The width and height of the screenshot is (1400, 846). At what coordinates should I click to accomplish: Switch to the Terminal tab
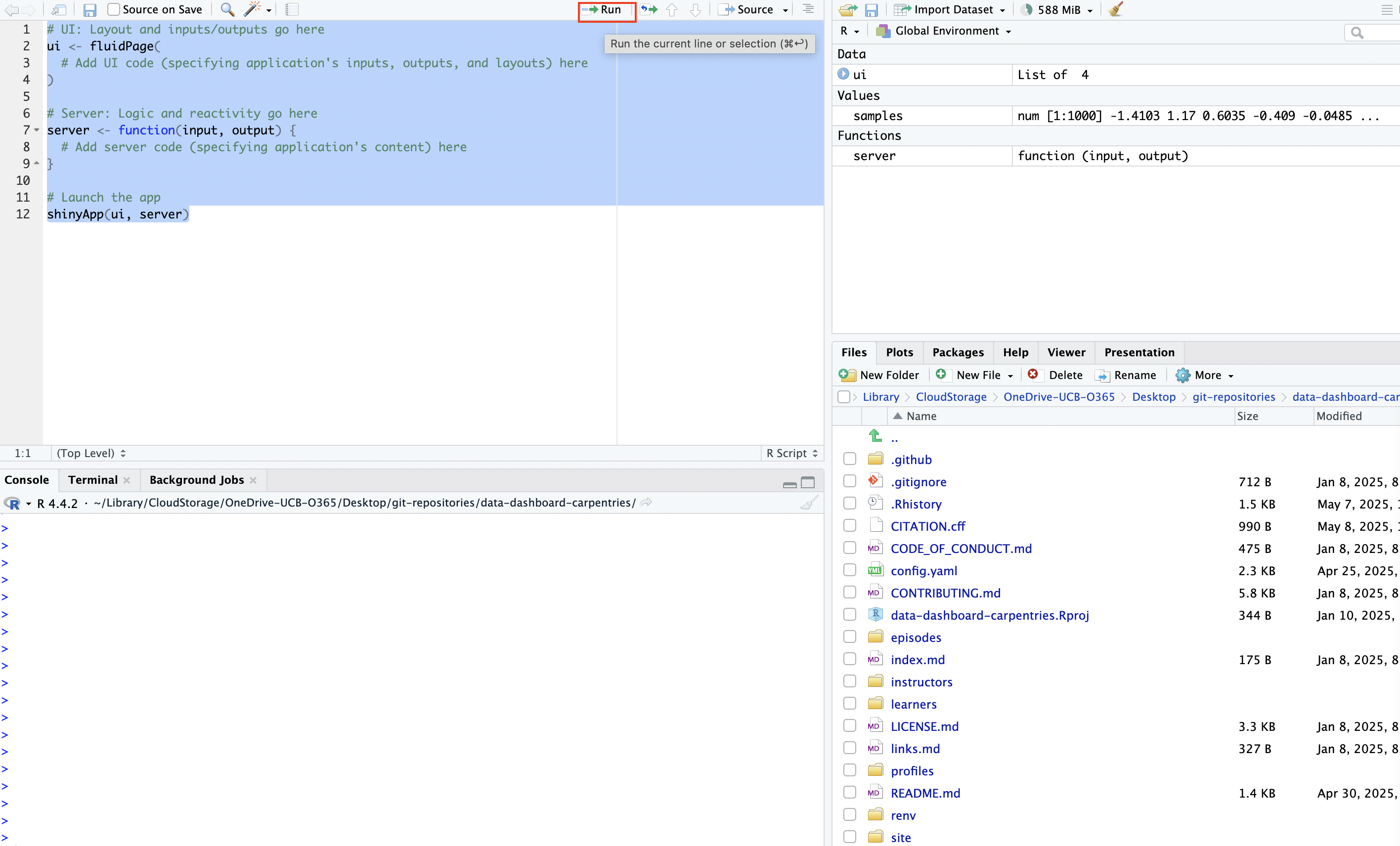coord(92,480)
